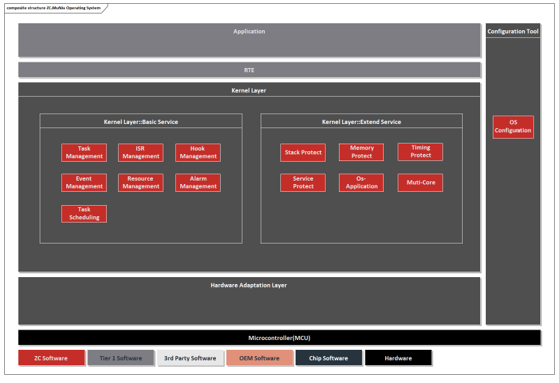Select the Hook Management box

pos(198,153)
